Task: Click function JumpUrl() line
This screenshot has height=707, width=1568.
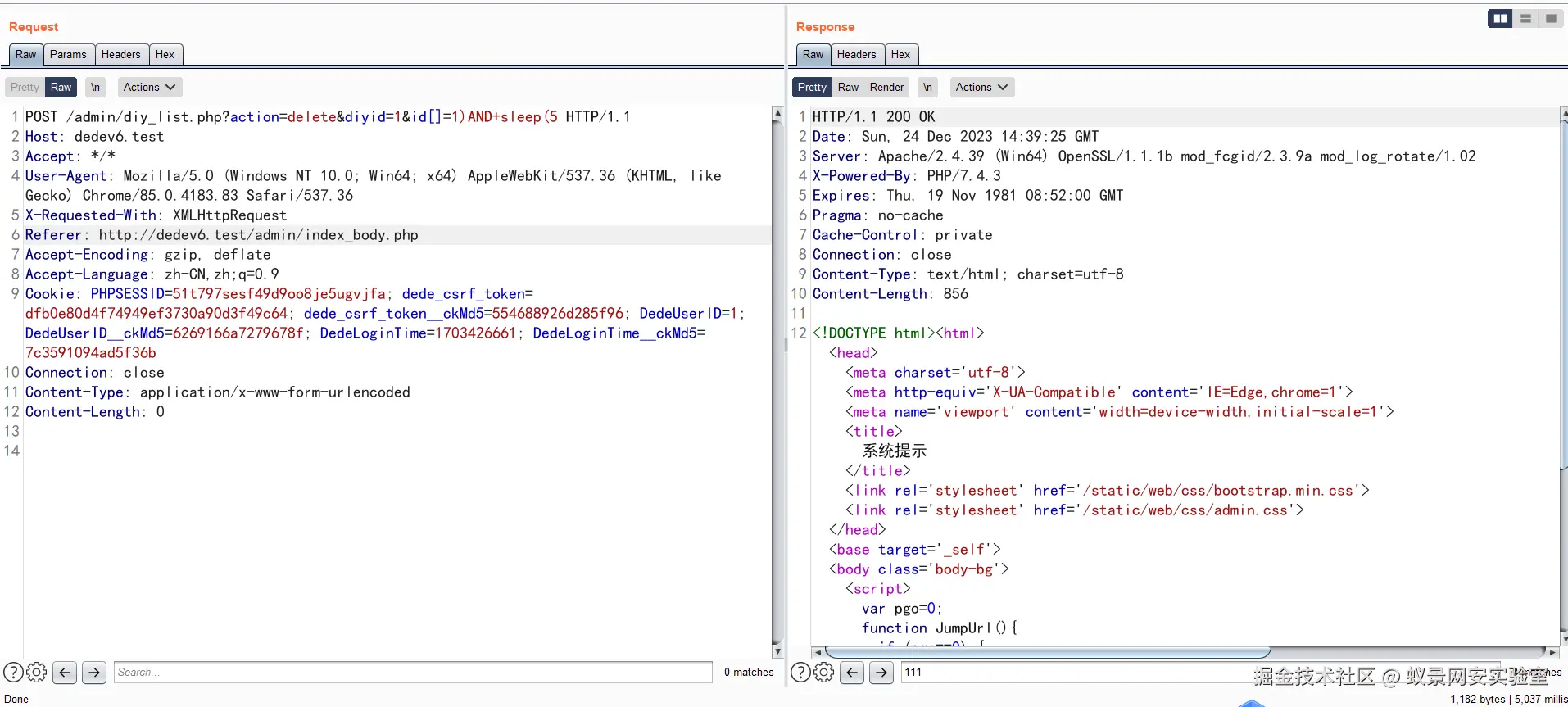Action: point(939,628)
